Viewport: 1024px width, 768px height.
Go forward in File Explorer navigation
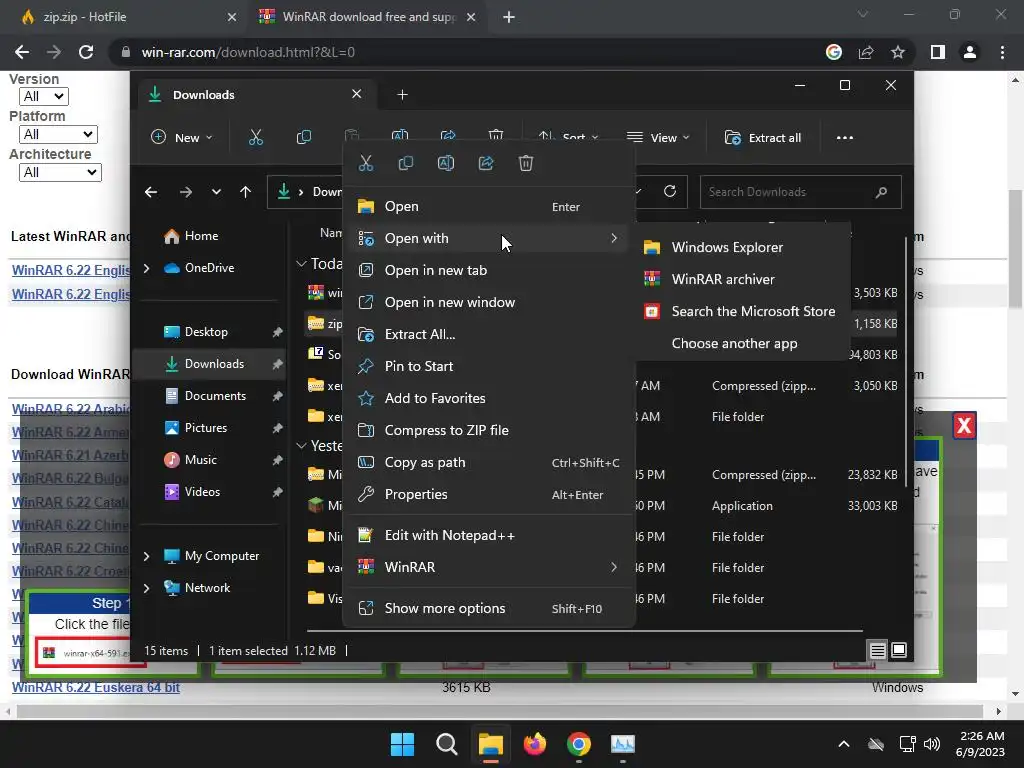coord(185,192)
